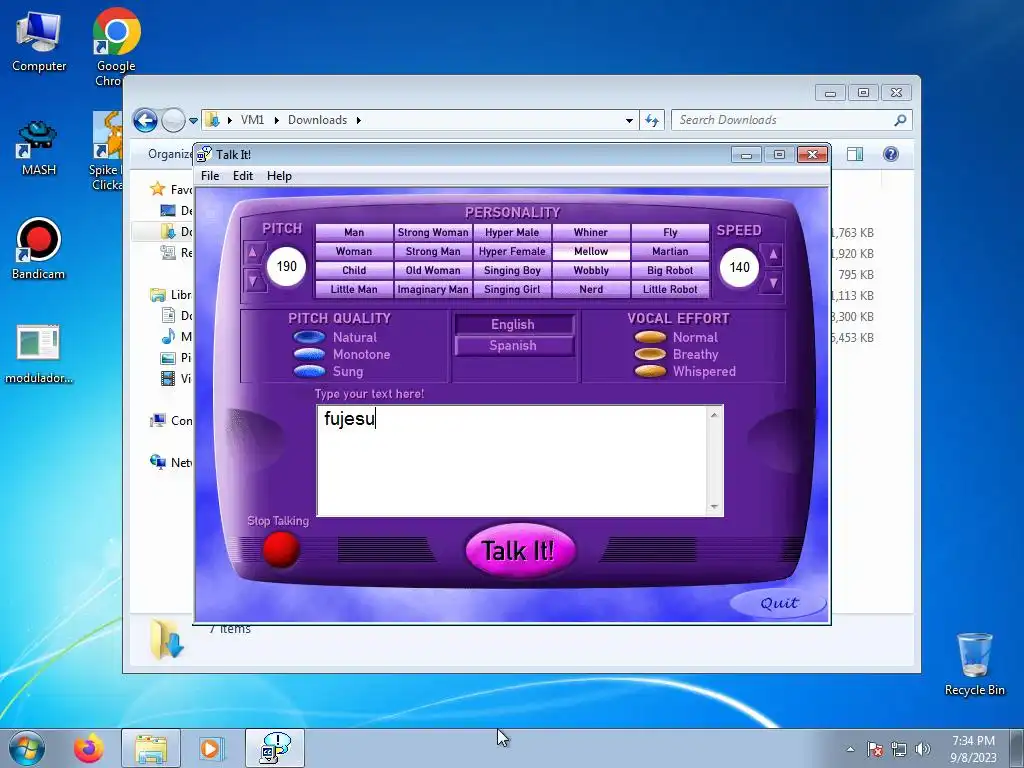The image size is (1024, 768).
Task: Choose the Singing Boy voice
Action: tap(512, 270)
